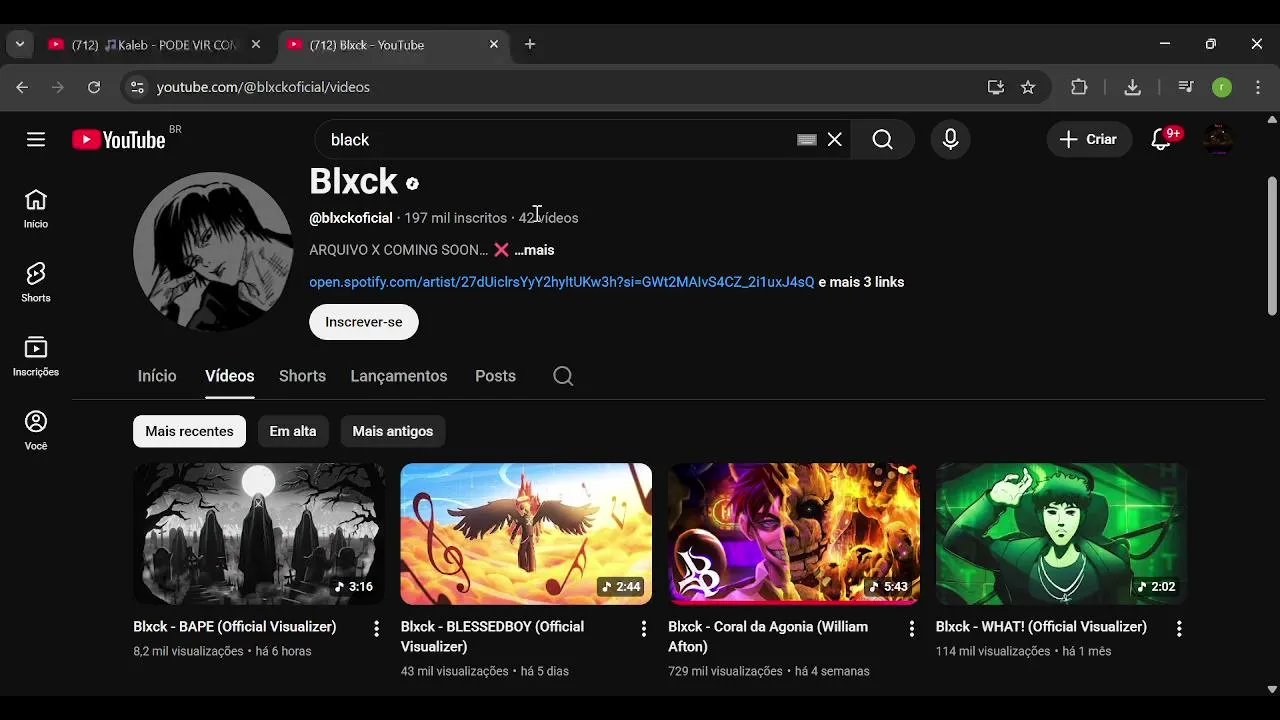Screen dimensions: 1280x720
Task: Open Chrome three-dot menu
Action: coord(1258,87)
